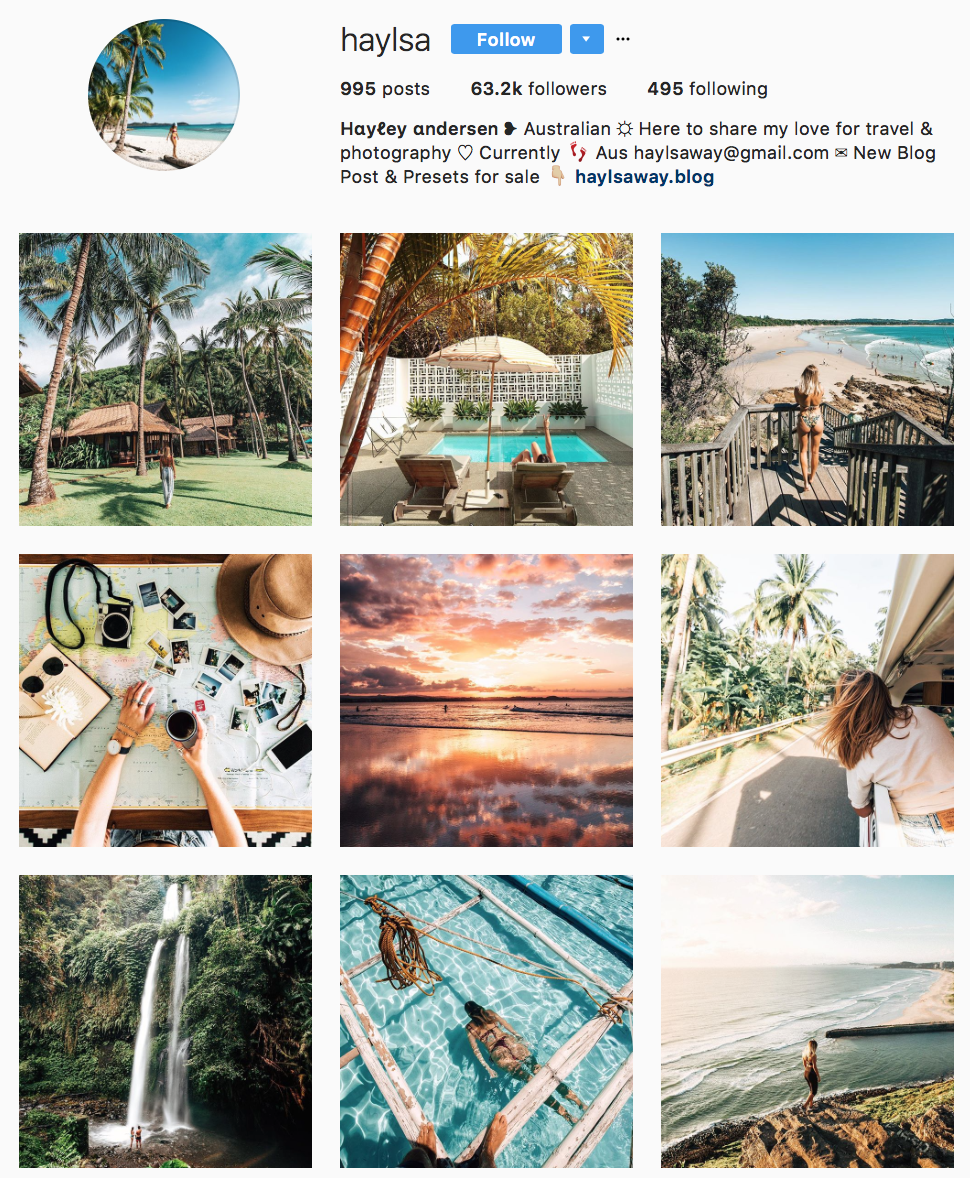Image resolution: width=970 pixels, height=1178 pixels.
Task: Open the pink sunset reflection photo
Action: (486, 700)
